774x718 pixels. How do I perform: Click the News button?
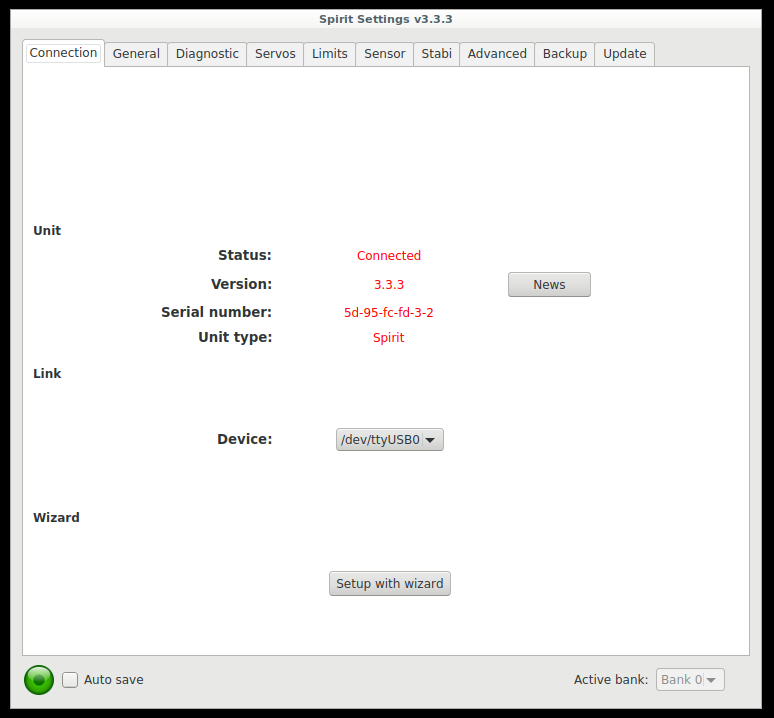(x=549, y=285)
